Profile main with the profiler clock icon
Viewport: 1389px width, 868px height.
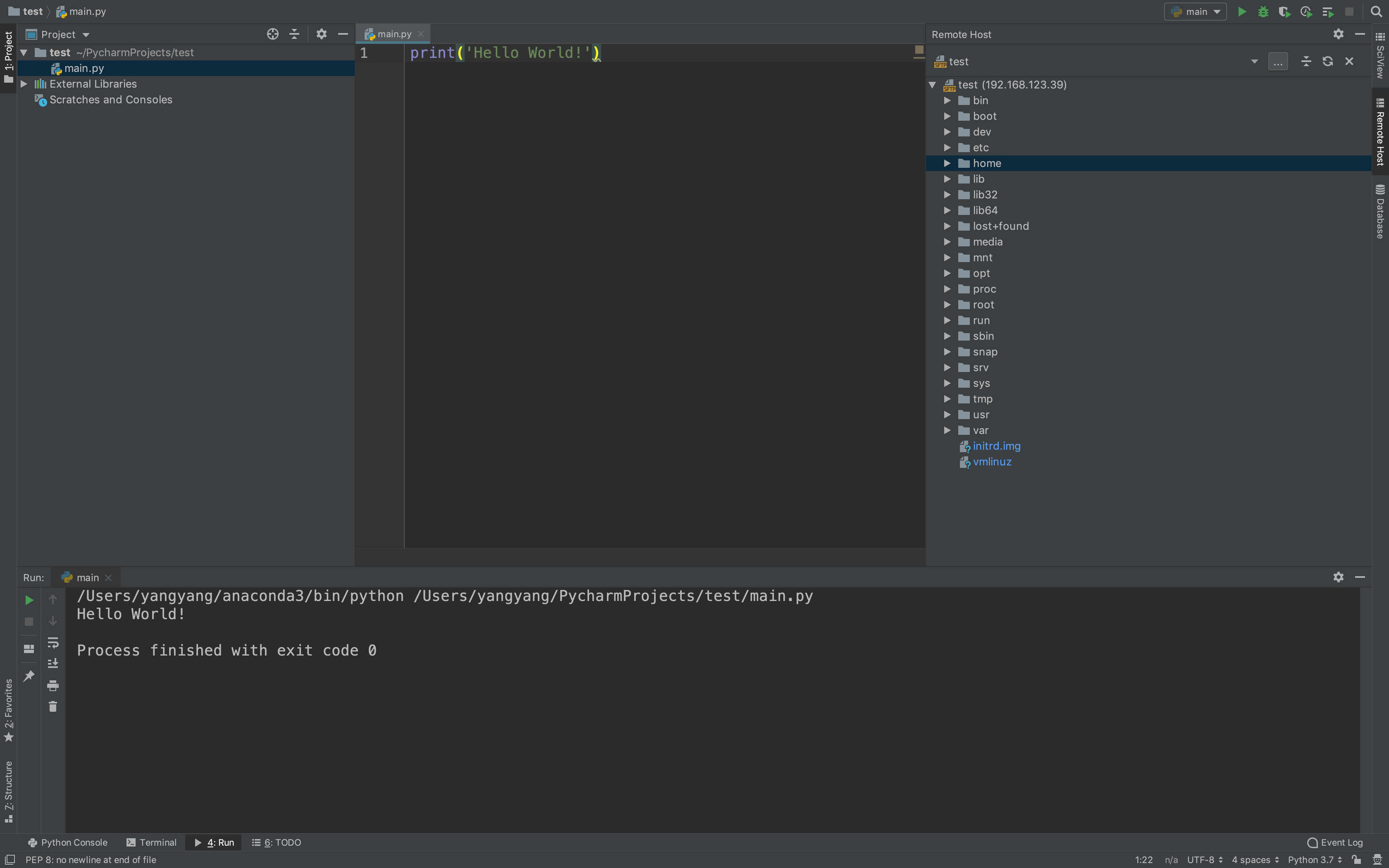pos(1306,11)
